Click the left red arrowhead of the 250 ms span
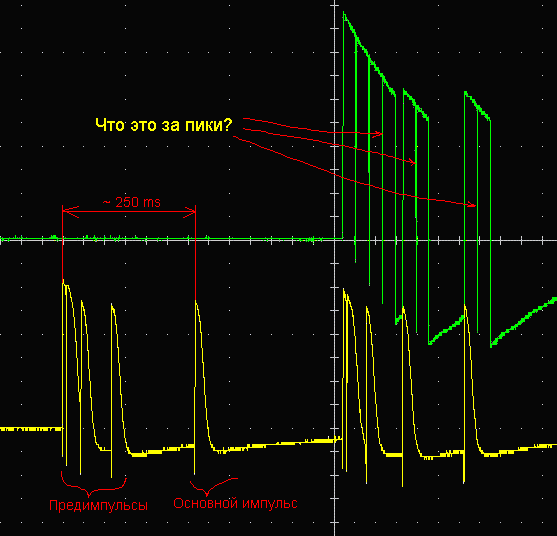Image resolution: width=557 pixels, height=536 pixels. click(x=70, y=212)
